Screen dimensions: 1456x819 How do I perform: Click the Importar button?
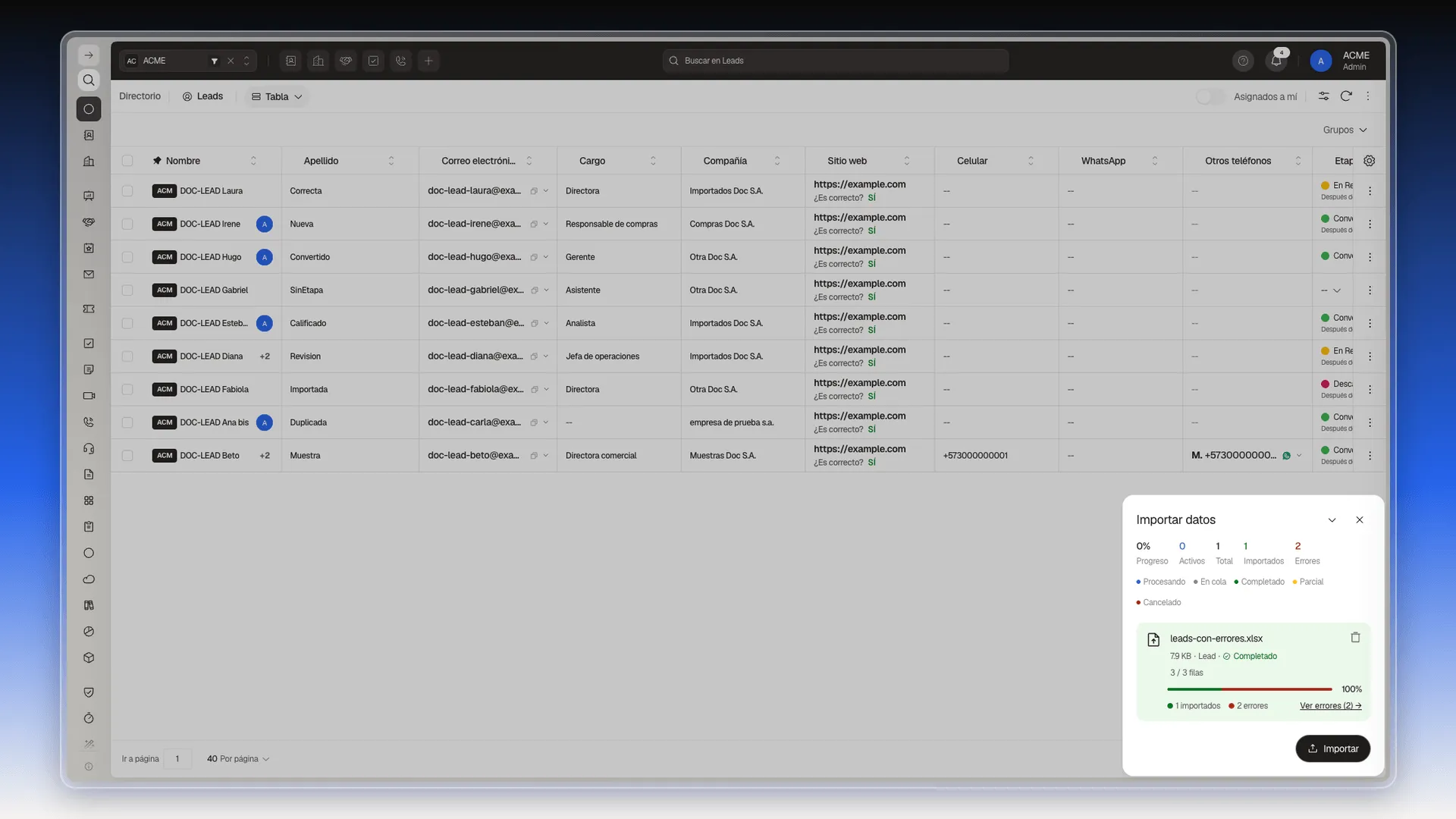[x=1332, y=748]
